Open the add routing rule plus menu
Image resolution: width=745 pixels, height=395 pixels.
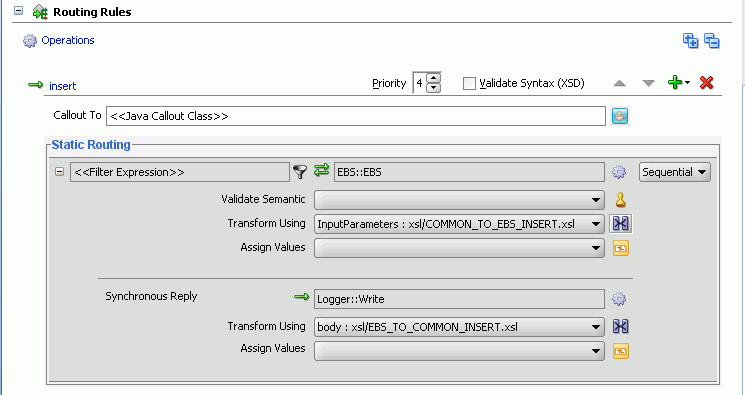[678, 83]
